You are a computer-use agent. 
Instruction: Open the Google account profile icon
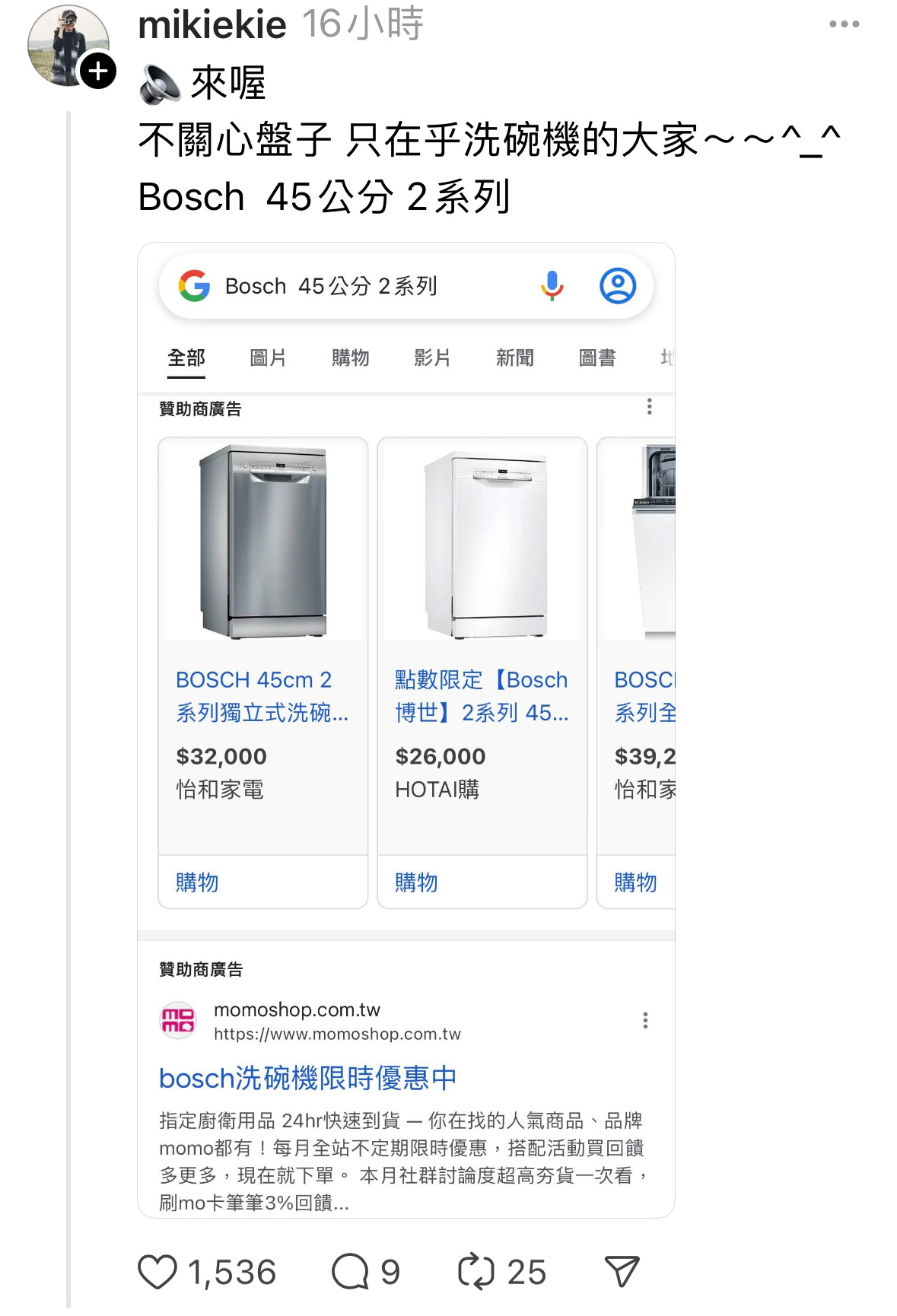point(618,286)
